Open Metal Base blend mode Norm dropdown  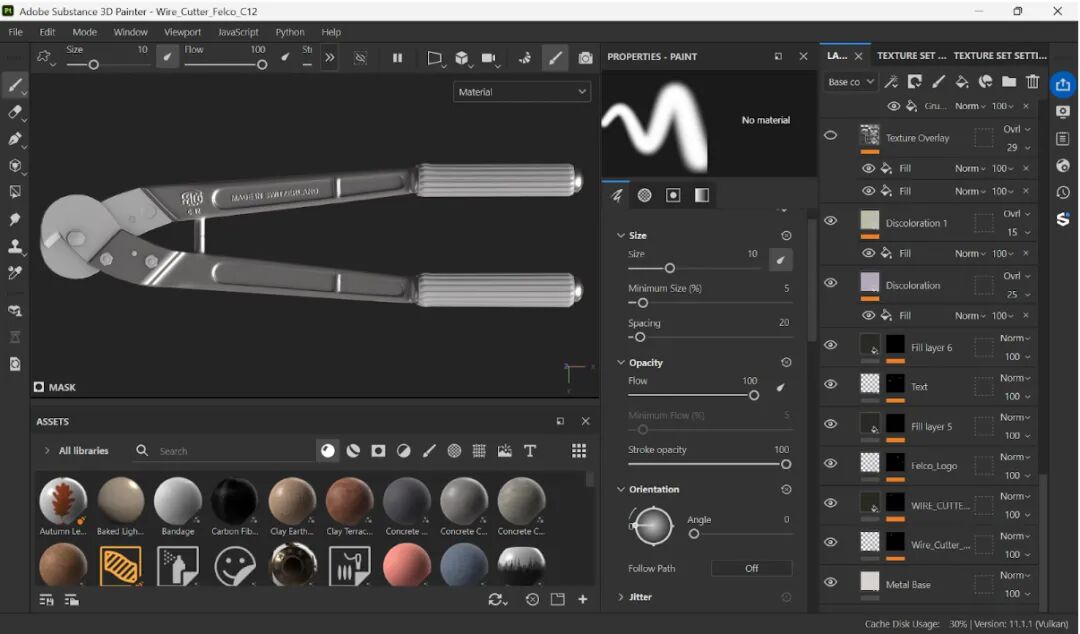pos(1015,575)
